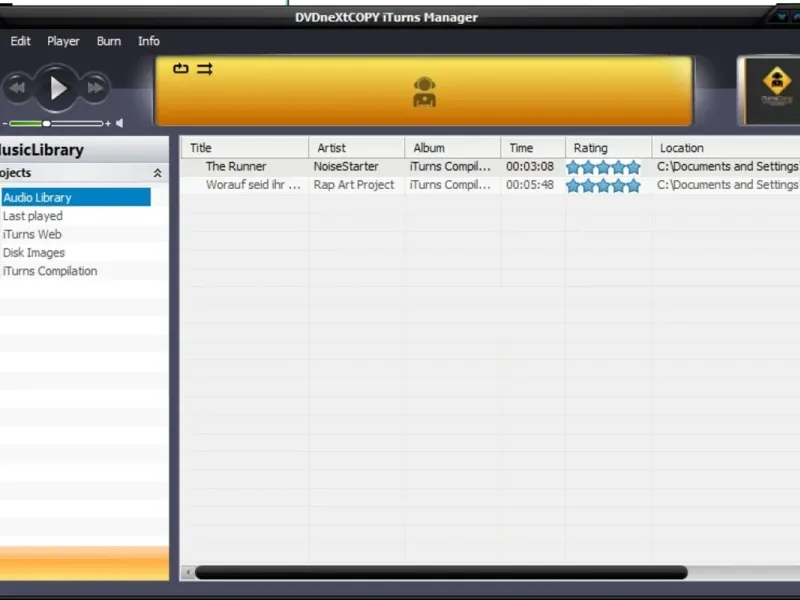Toggle the repeat loop icon

coord(181,68)
